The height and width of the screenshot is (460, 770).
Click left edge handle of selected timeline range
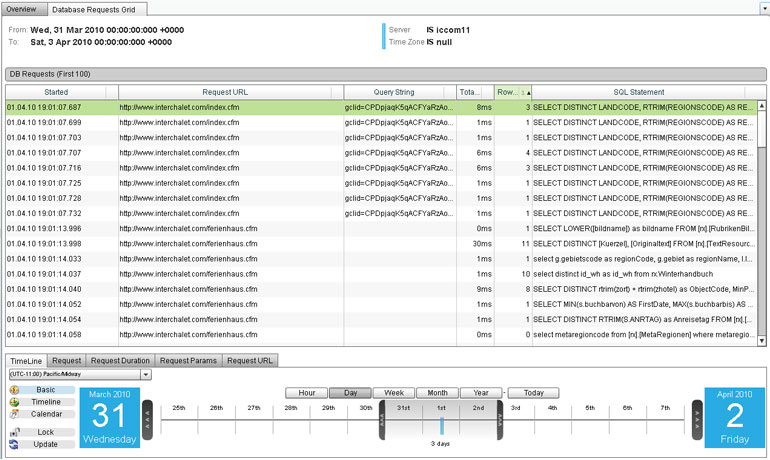[x=382, y=420]
